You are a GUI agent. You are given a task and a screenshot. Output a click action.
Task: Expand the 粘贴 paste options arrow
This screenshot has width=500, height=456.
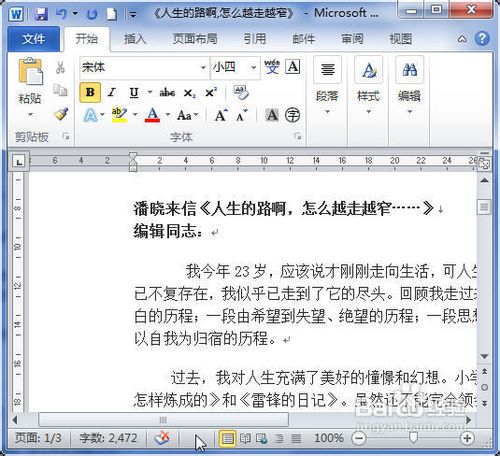tap(30, 114)
